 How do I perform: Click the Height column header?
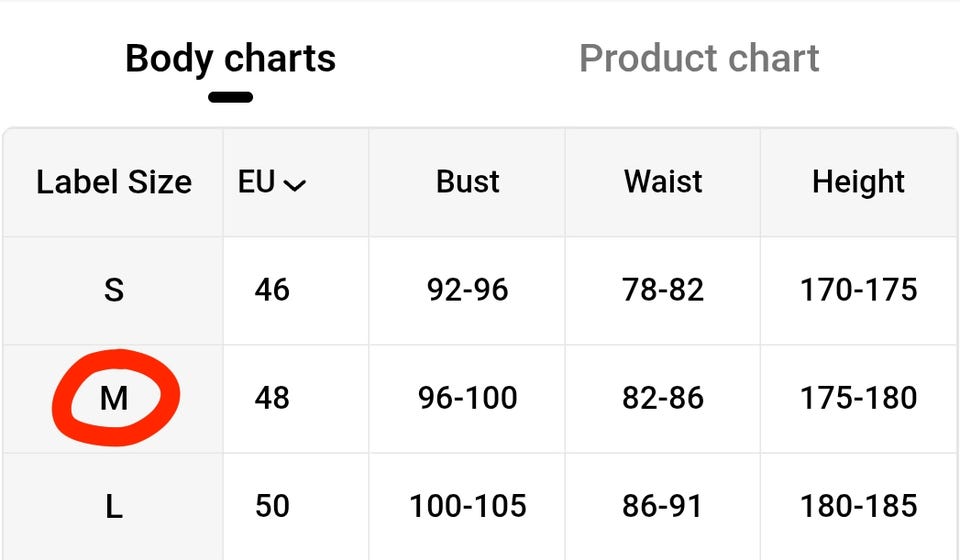click(x=858, y=182)
